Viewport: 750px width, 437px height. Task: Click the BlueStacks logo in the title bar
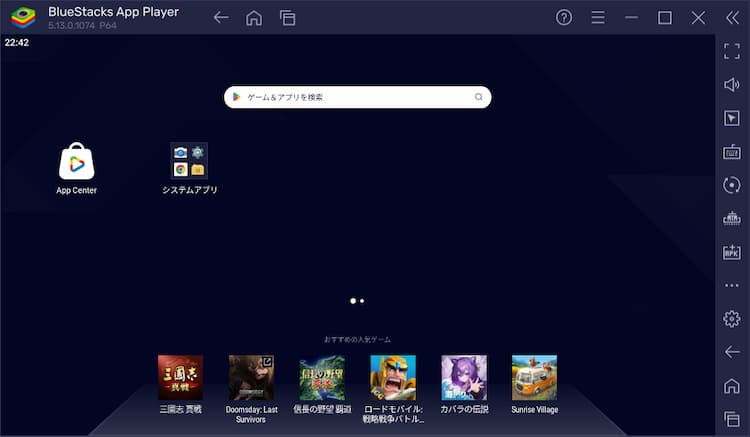coord(23,18)
